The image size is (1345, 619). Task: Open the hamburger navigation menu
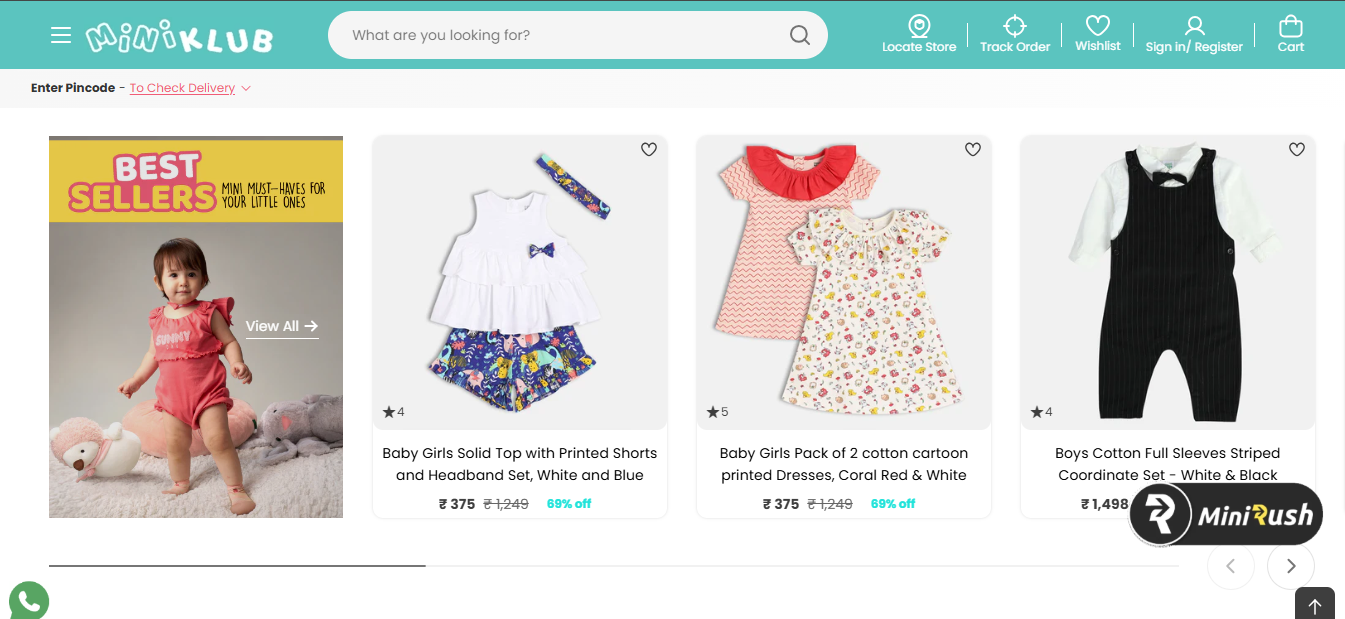coord(61,35)
